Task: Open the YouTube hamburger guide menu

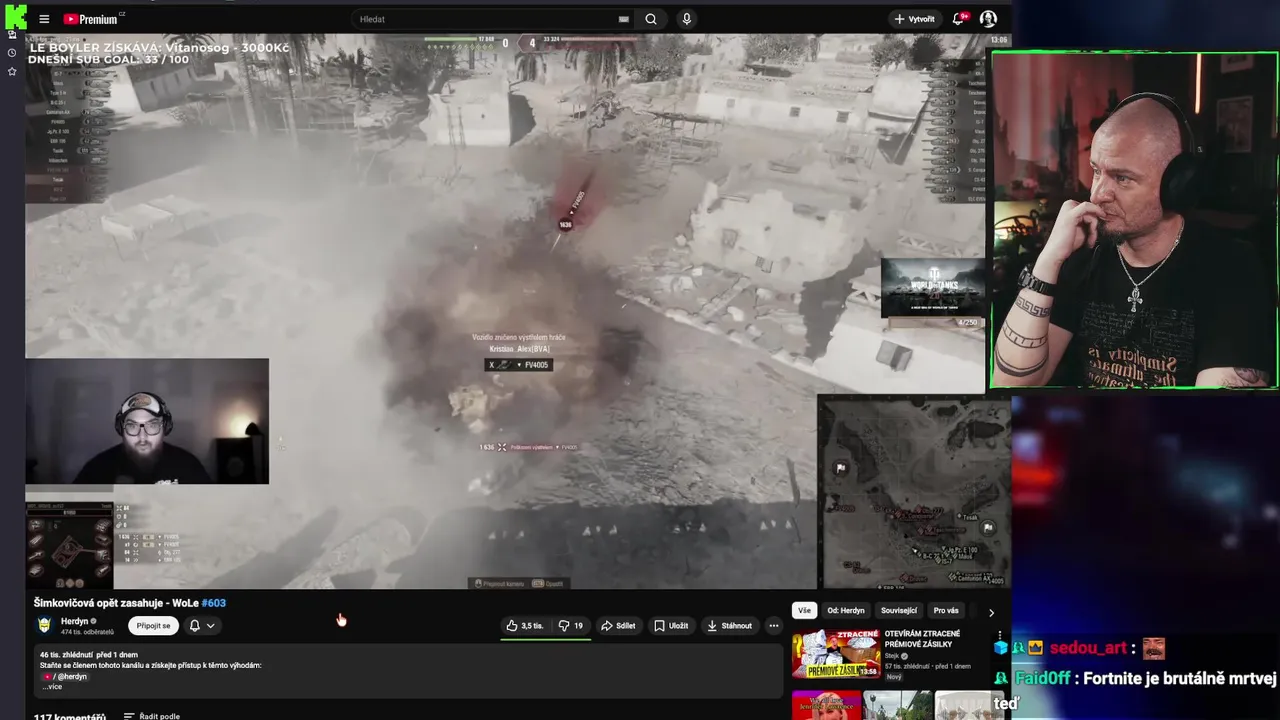Action: point(44,19)
